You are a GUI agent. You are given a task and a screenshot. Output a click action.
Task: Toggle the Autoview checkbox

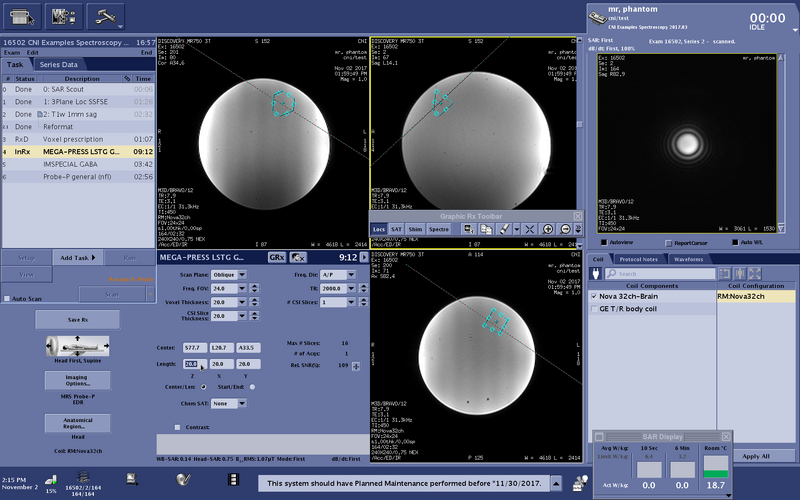click(x=604, y=243)
